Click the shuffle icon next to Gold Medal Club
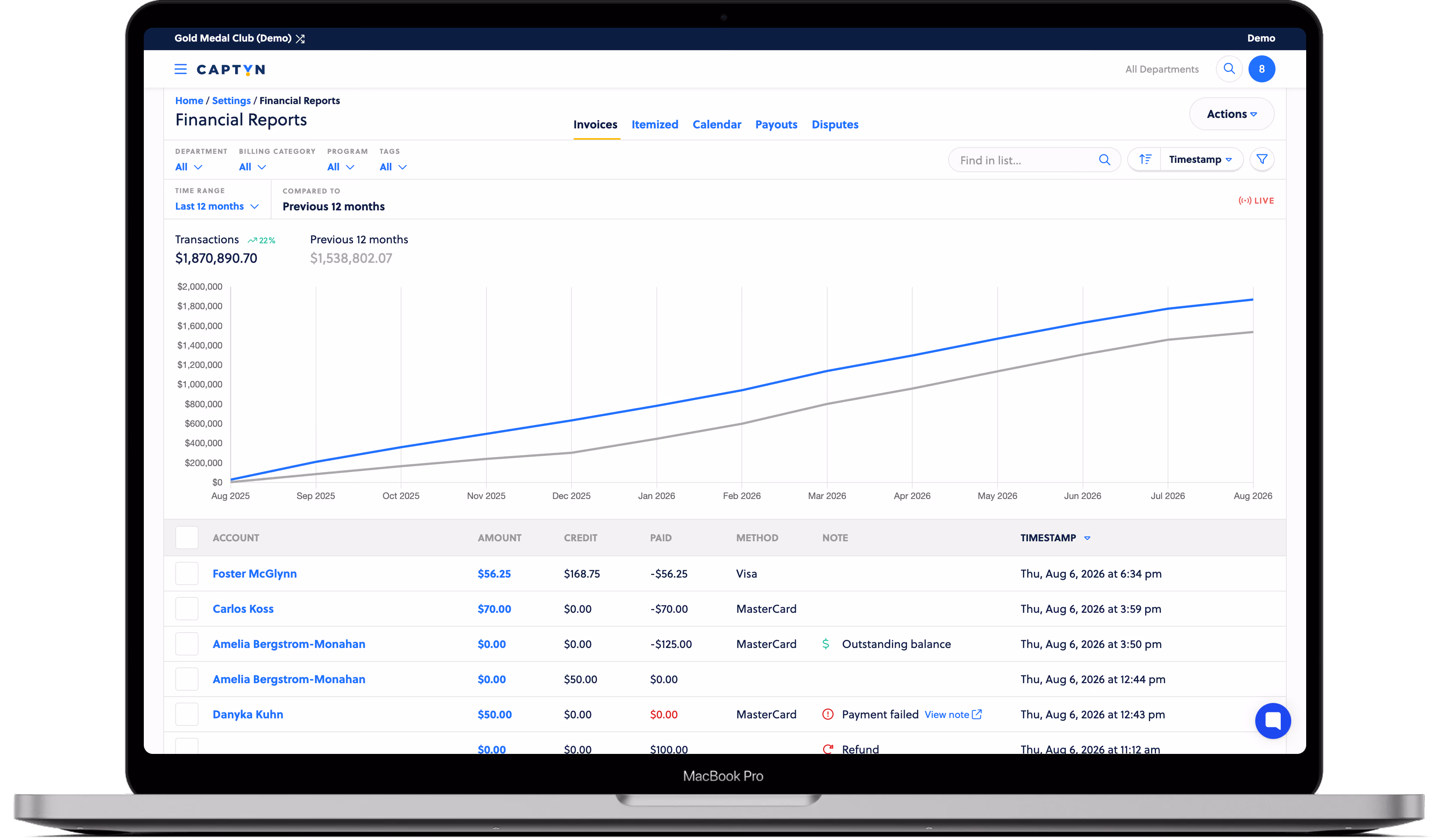The width and height of the screenshot is (1438, 840). (300, 39)
